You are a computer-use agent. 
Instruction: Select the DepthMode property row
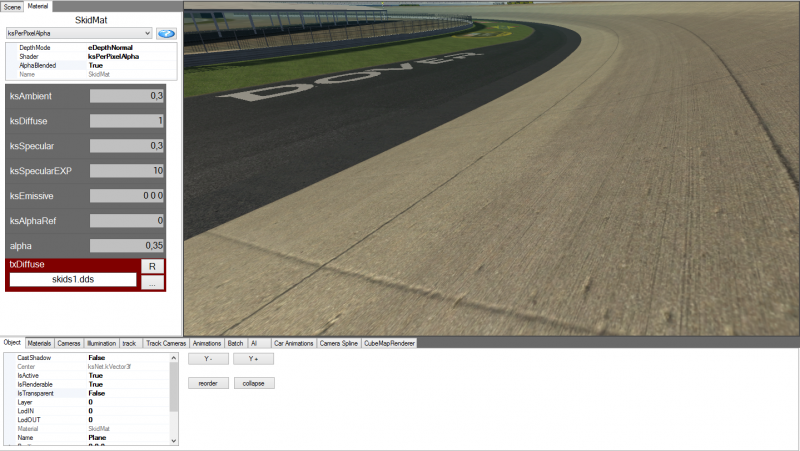92,47
